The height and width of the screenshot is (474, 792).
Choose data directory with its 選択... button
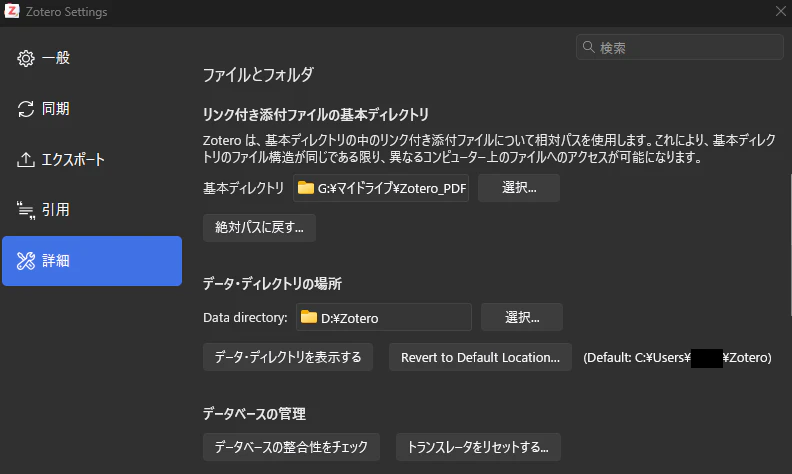pyautogui.click(x=522, y=317)
